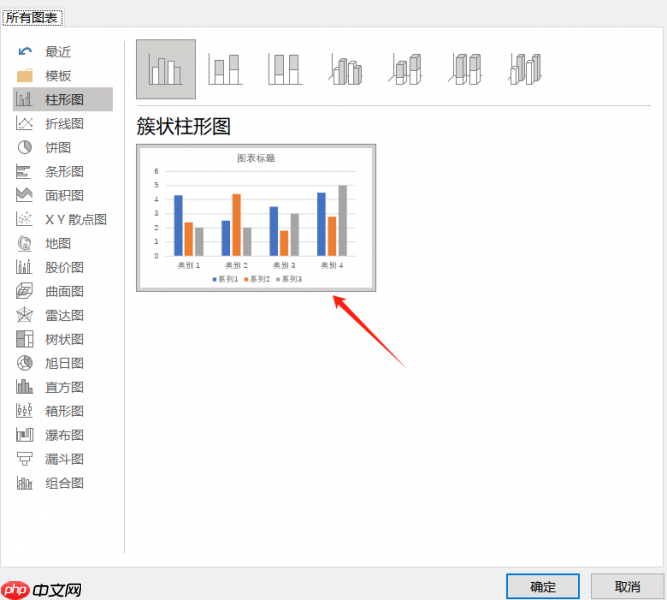Click the 树状图 treemap icon
The width and height of the screenshot is (667, 600).
pos(25,339)
